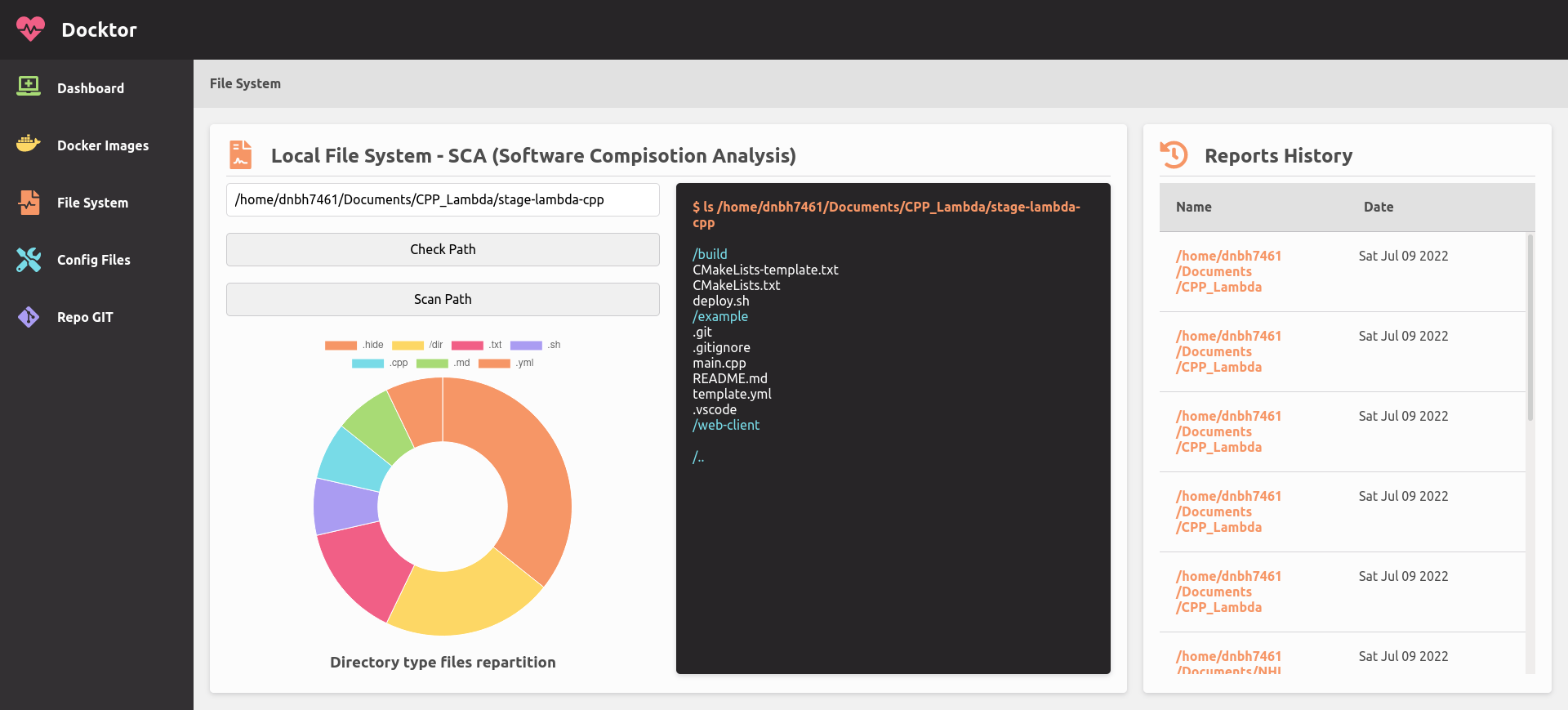Toggle the .hide legend swatch
Viewport: 1568px width, 710px height.
(x=341, y=345)
